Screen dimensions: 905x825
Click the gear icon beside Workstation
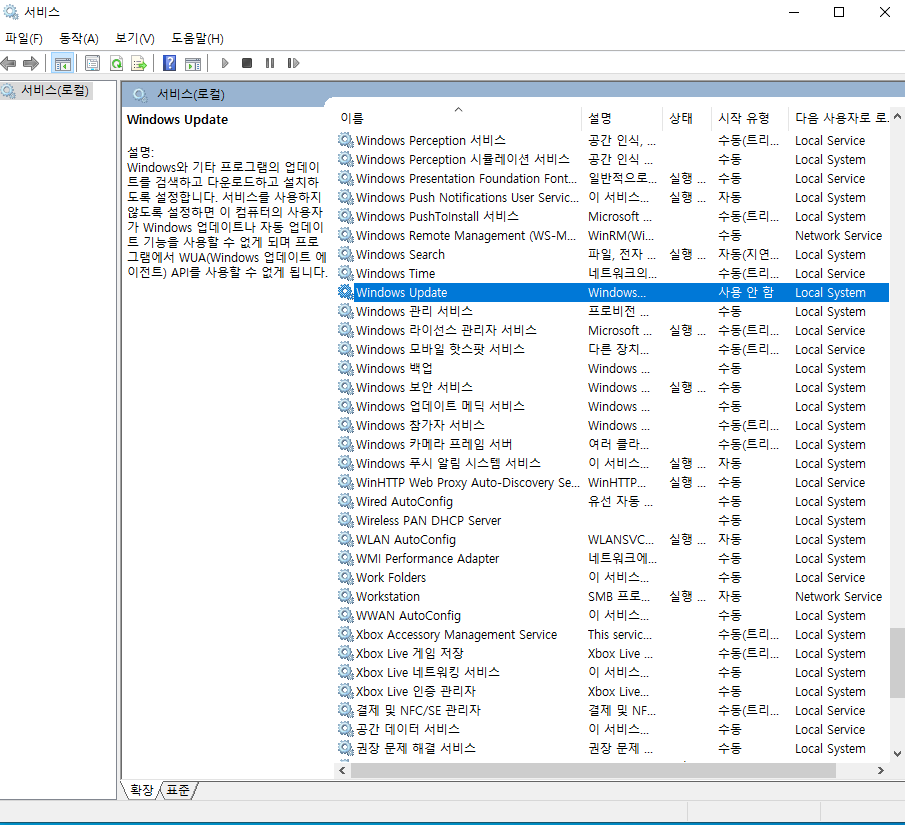(x=345, y=596)
